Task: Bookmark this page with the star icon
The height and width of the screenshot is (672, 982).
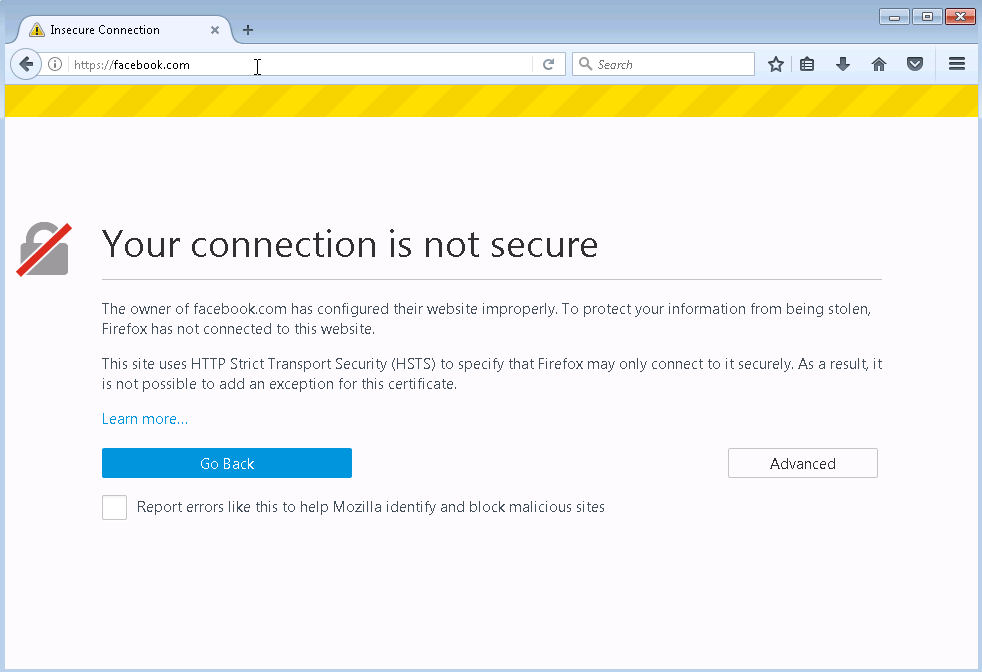Action: [775, 64]
